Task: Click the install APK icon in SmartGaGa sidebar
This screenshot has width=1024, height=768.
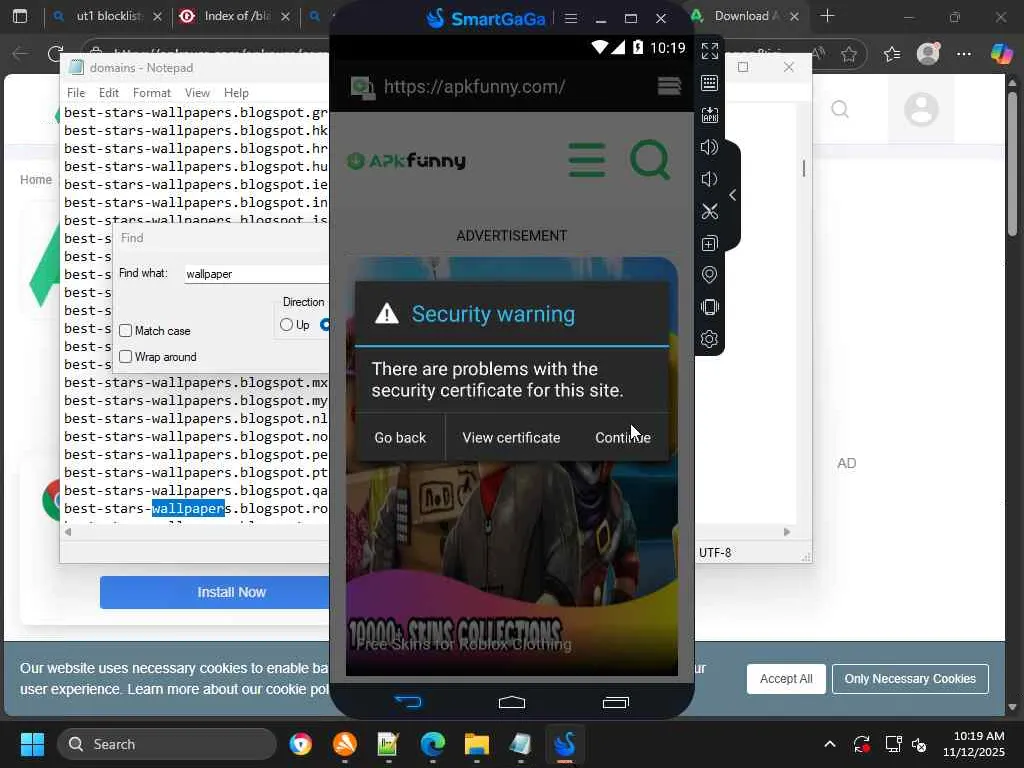Action: [710, 115]
